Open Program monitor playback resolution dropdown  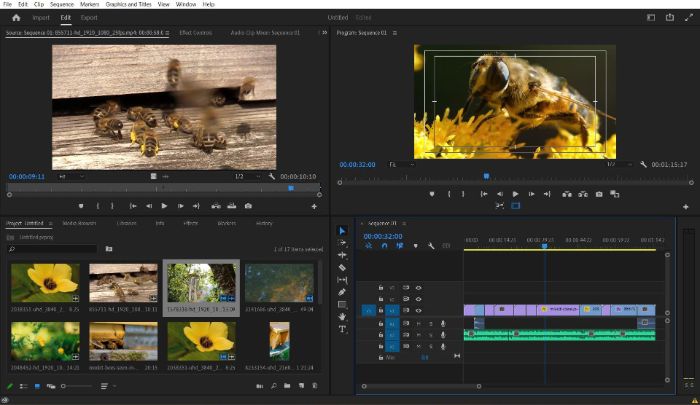(x=619, y=164)
